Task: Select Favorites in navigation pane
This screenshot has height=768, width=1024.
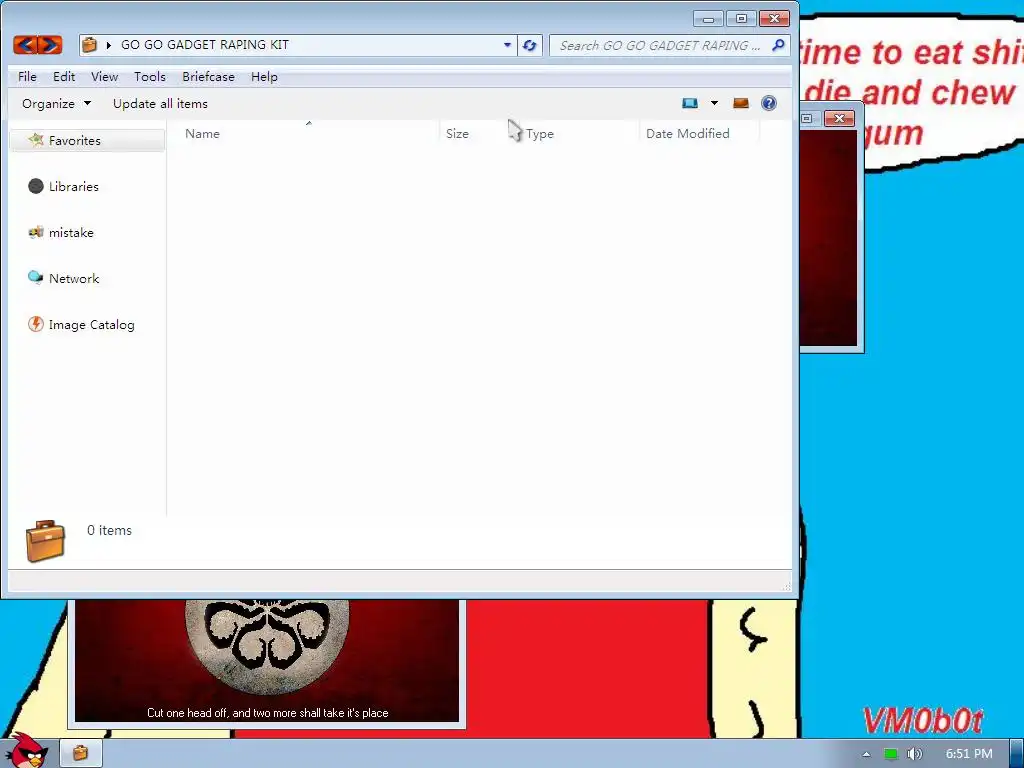Action: point(88,140)
